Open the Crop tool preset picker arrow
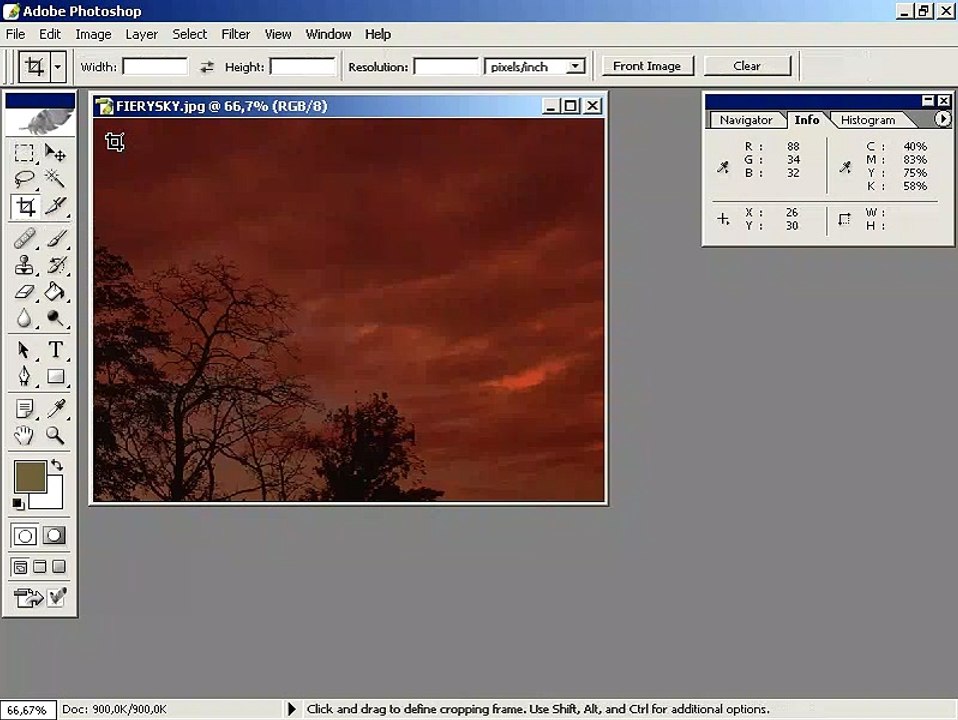 (x=57, y=67)
